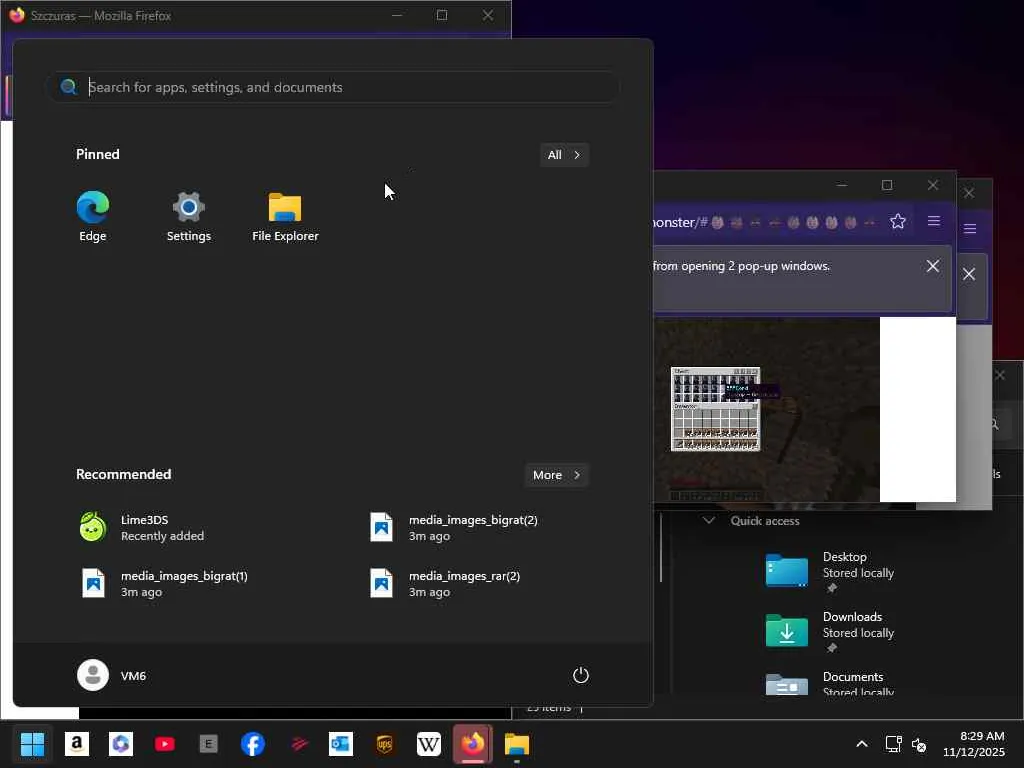Viewport: 1024px width, 768px height.
Task: Open Copilot app from the taskbar
Action: 121,744
